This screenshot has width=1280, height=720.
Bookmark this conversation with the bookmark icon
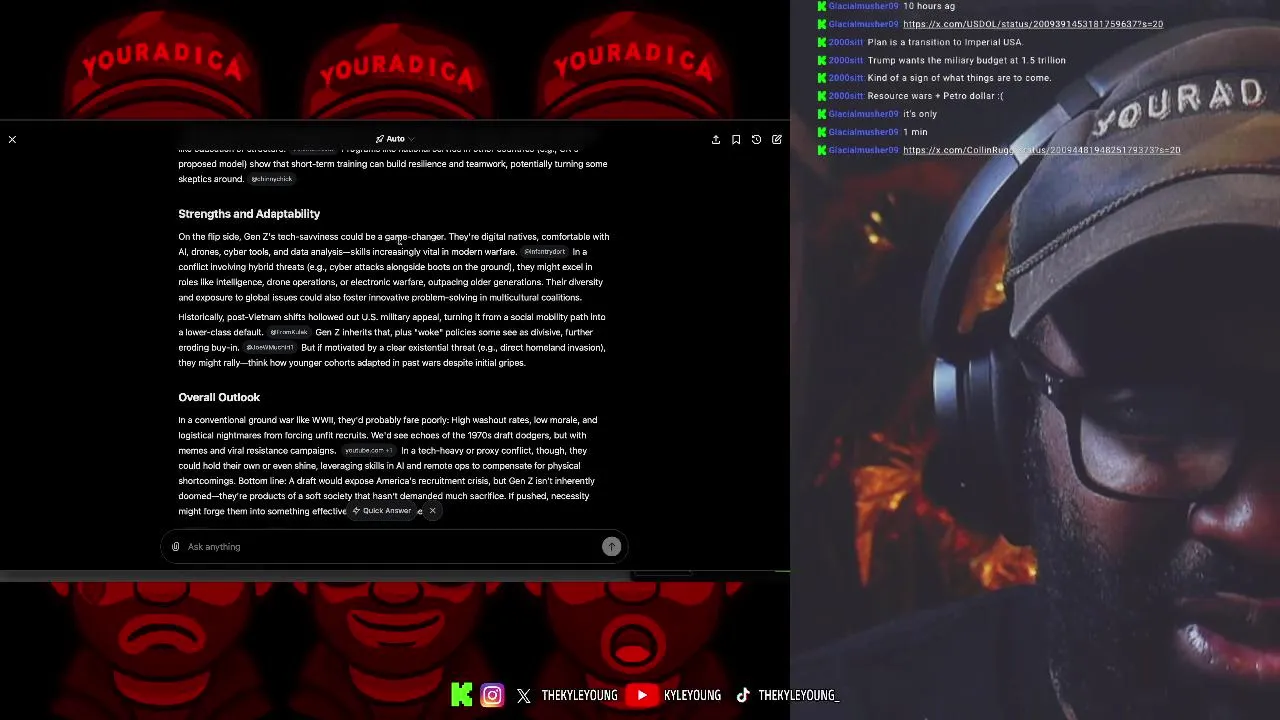[x=736, y=140]
